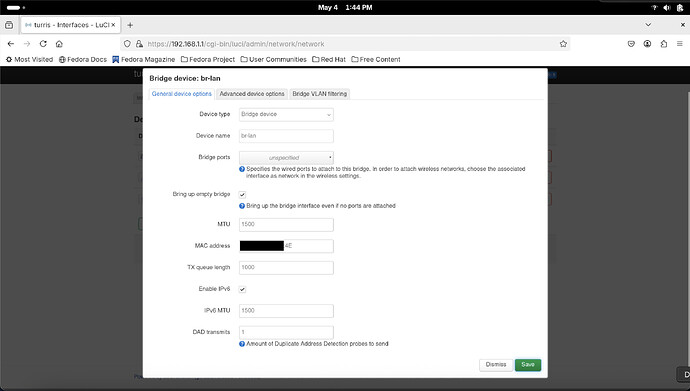The width and height of the screenshot is (690, 391).
Task: Expand the list all tabs chevron
Action: tap(648, 25)
